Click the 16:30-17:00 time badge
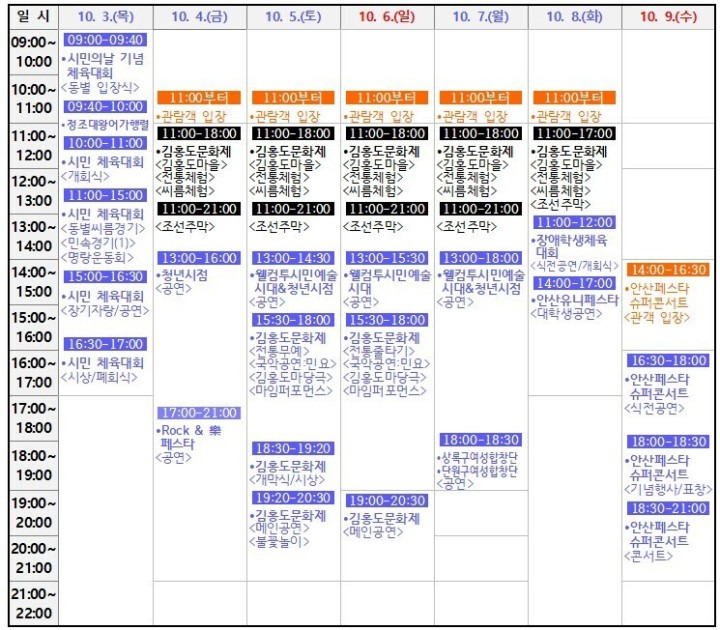This screenshot has width=720, height=630. click(106, 344)
